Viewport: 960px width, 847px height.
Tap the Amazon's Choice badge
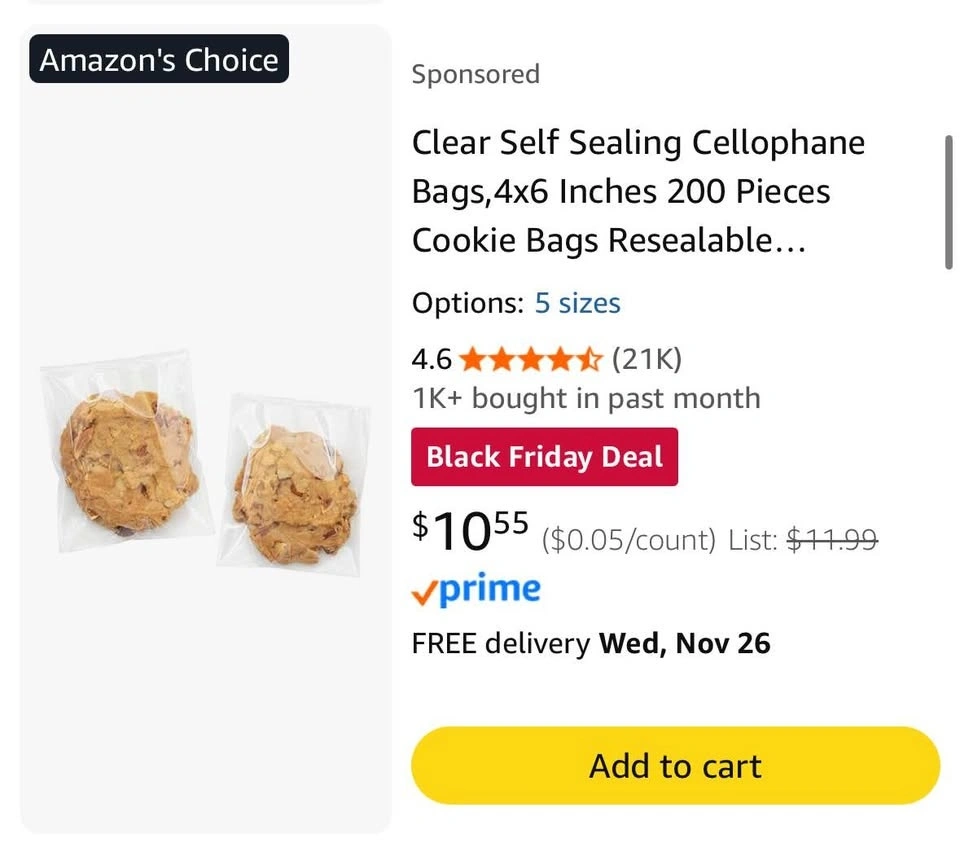click(x=159, y=60)
